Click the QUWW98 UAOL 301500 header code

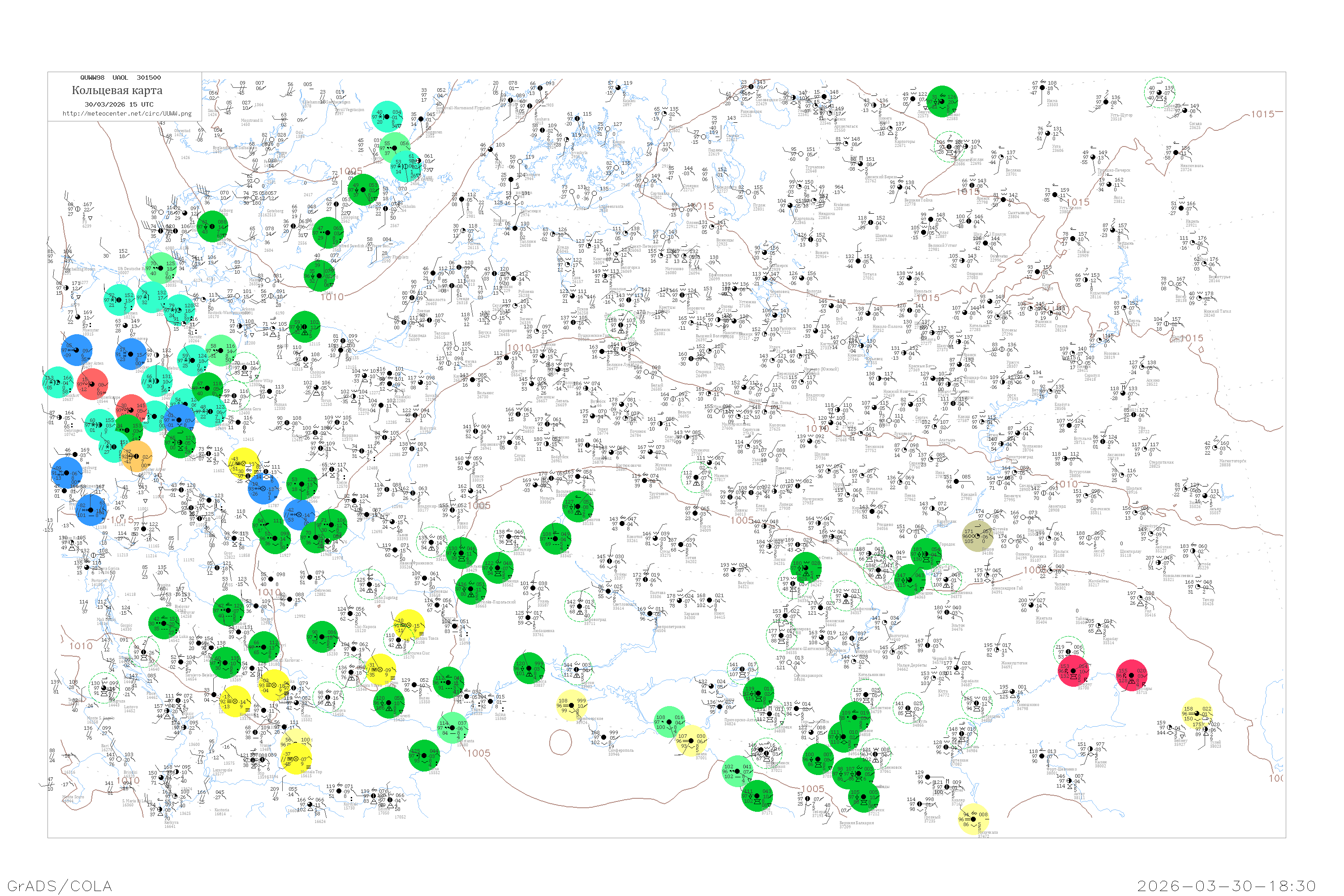120,77
